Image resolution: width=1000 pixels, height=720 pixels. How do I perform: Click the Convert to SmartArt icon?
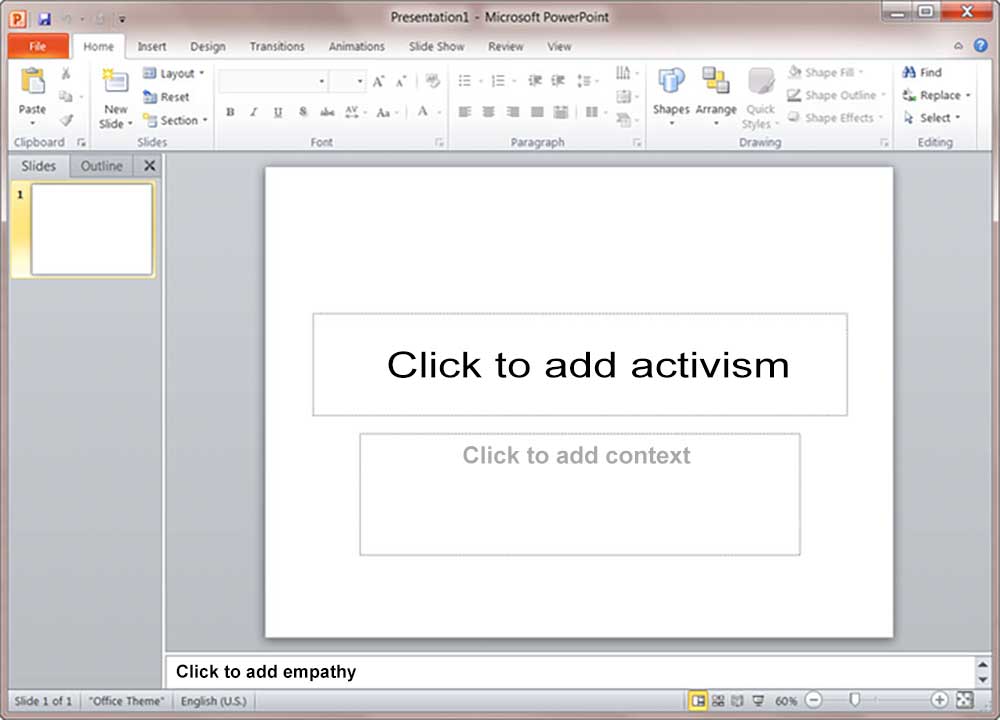click(624, 119)
